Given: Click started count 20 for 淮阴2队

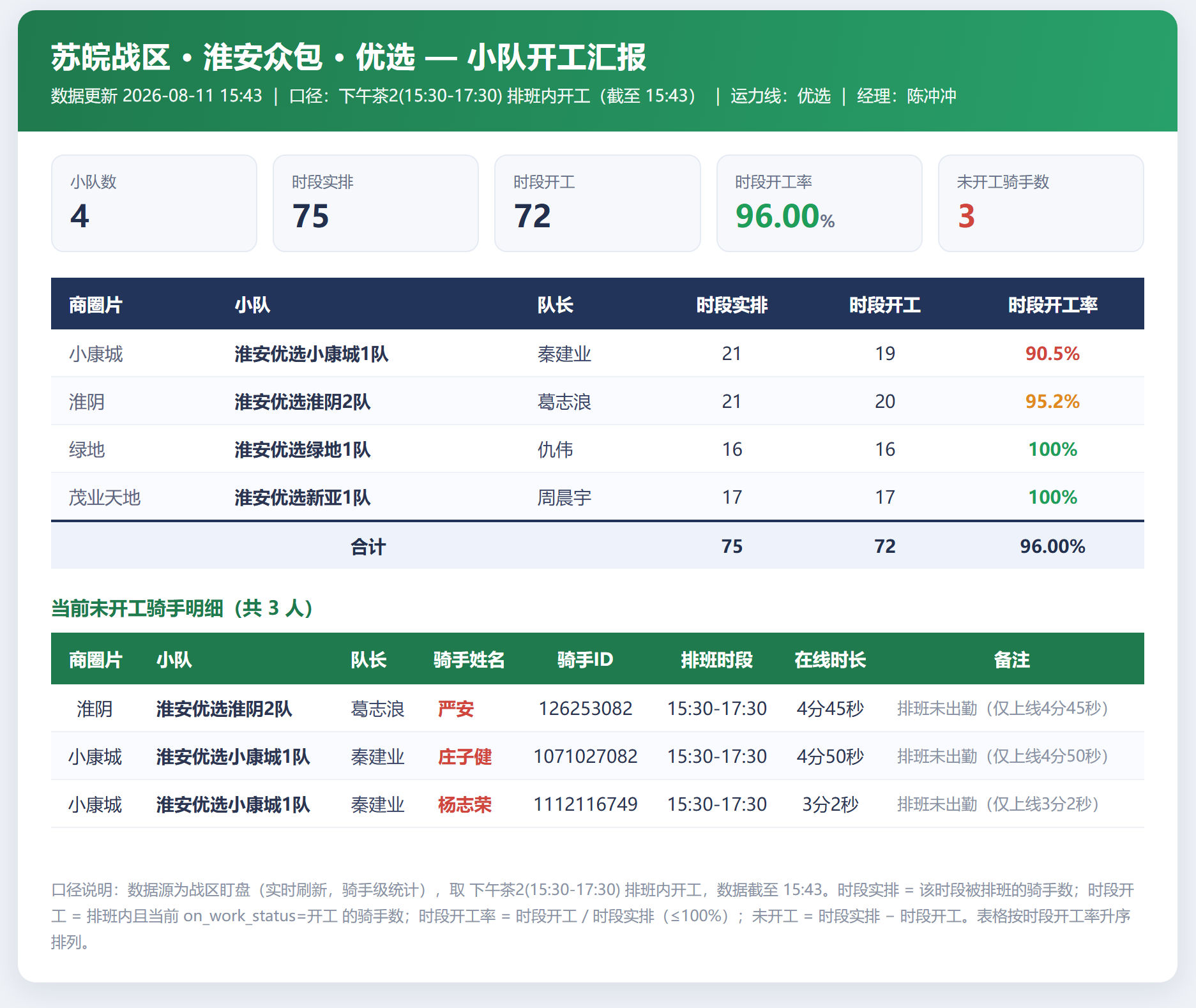Looking at the screenshot, I should click(884, 402).
